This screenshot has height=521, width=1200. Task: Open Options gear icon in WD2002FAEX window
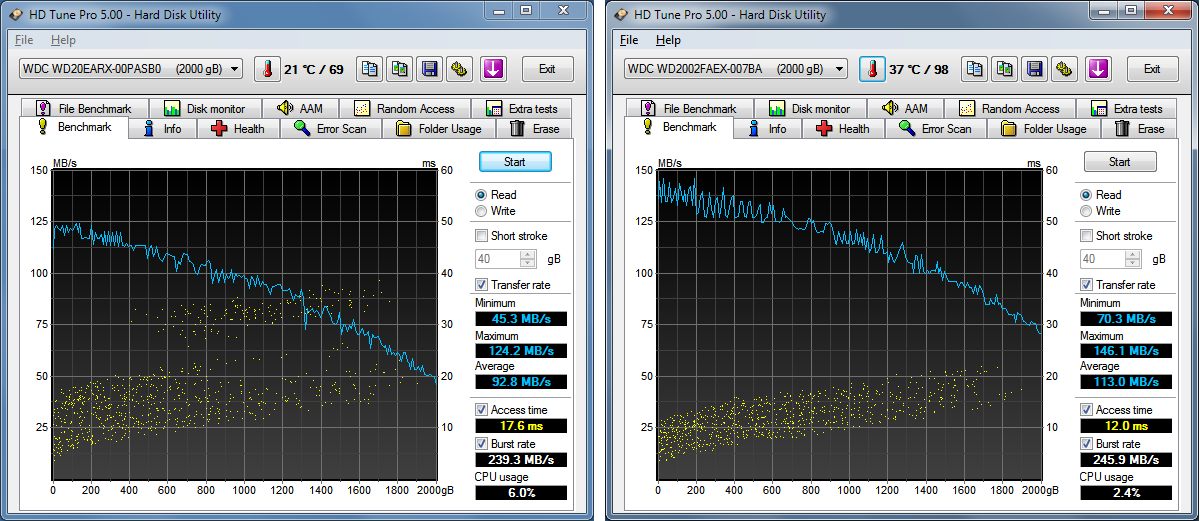point(1065,69)
